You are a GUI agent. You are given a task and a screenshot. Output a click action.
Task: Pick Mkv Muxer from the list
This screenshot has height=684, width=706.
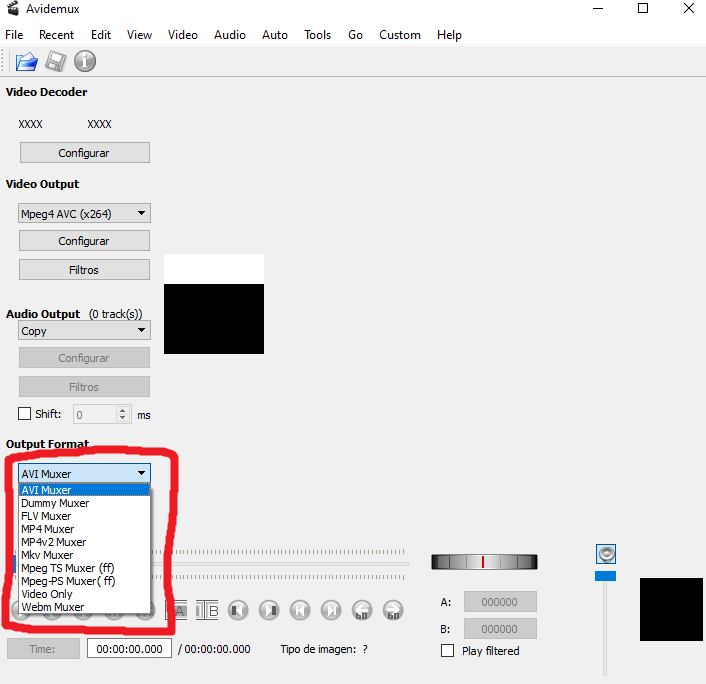84,555
